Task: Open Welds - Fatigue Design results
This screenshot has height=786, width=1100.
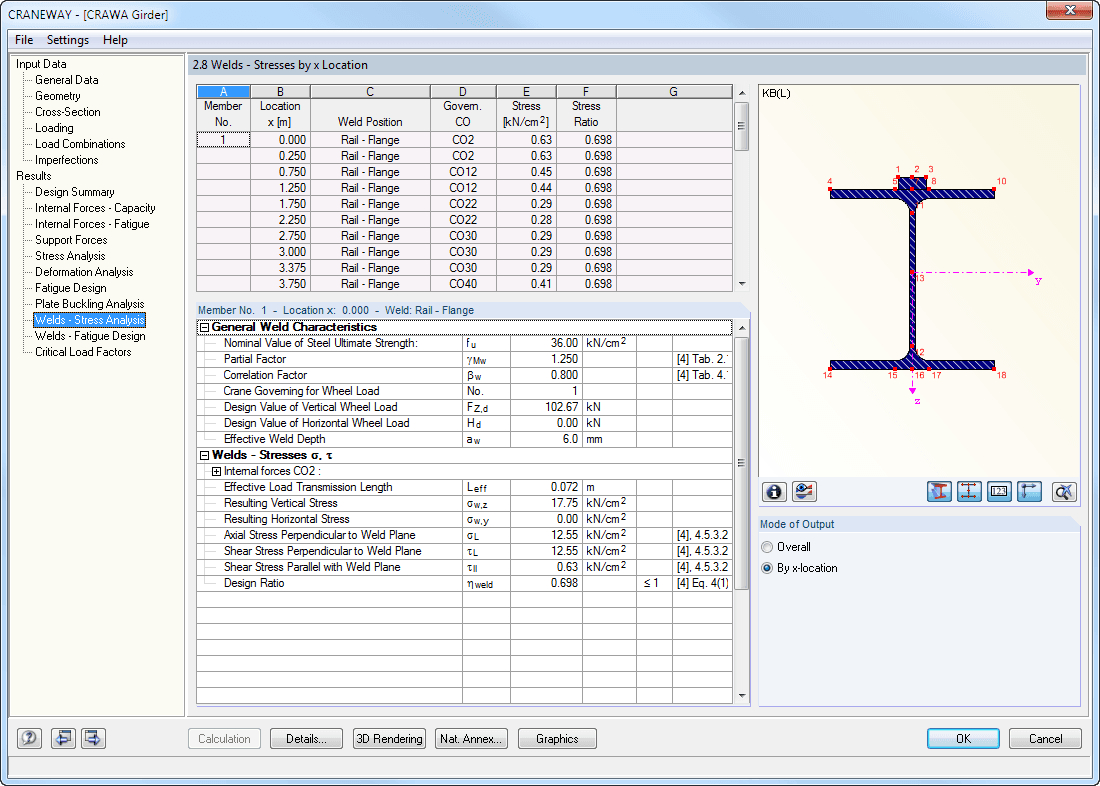Action: (90, 336)
